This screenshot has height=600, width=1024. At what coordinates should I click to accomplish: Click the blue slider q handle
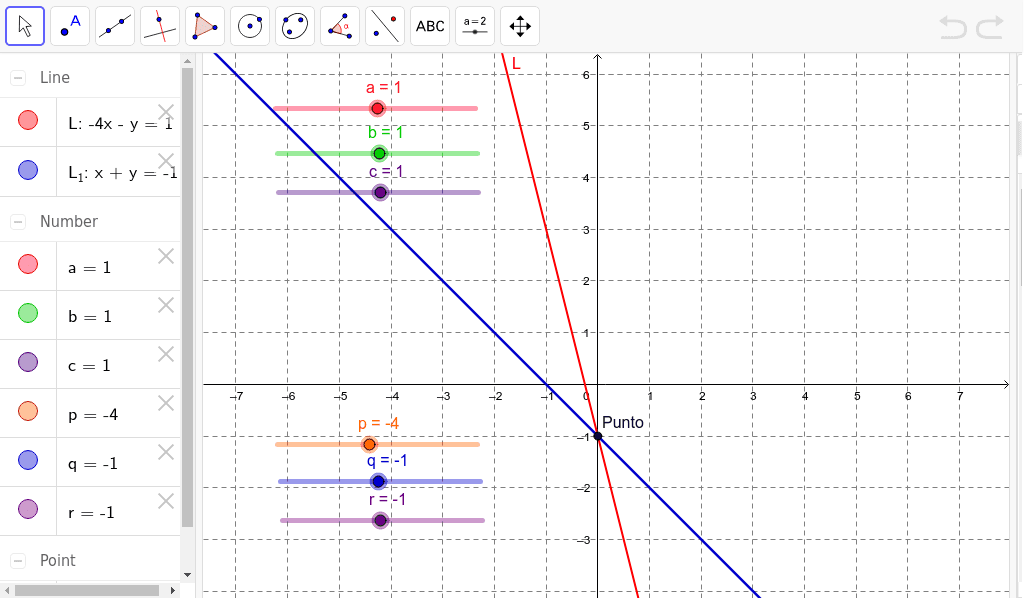(x=378, y=482)
